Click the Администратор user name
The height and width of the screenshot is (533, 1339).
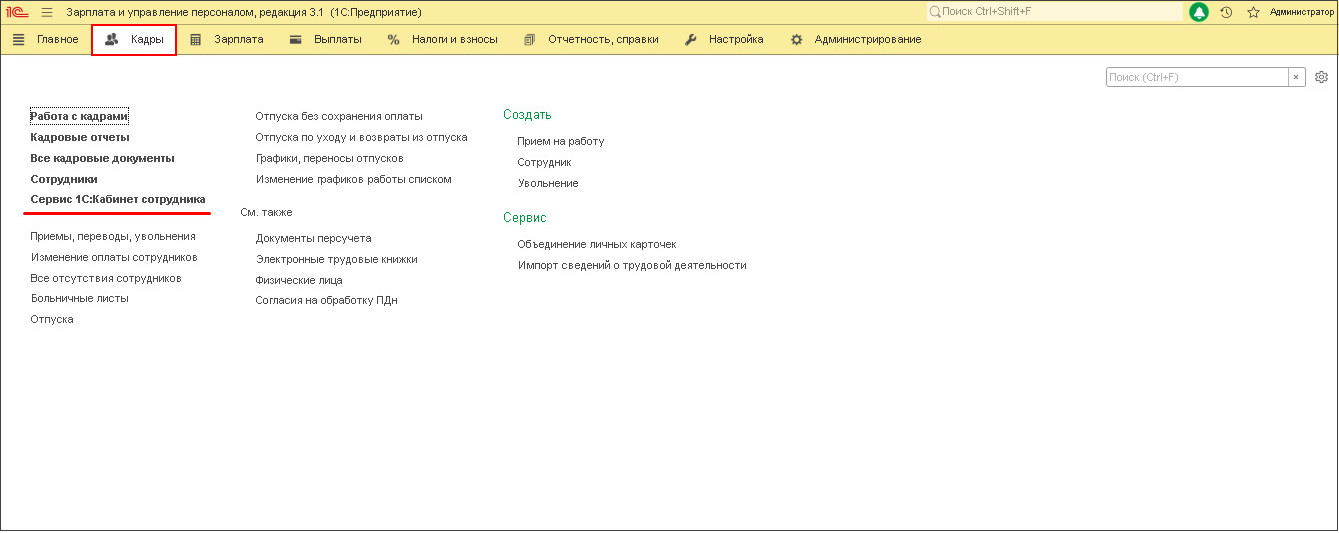[1301, 12]
